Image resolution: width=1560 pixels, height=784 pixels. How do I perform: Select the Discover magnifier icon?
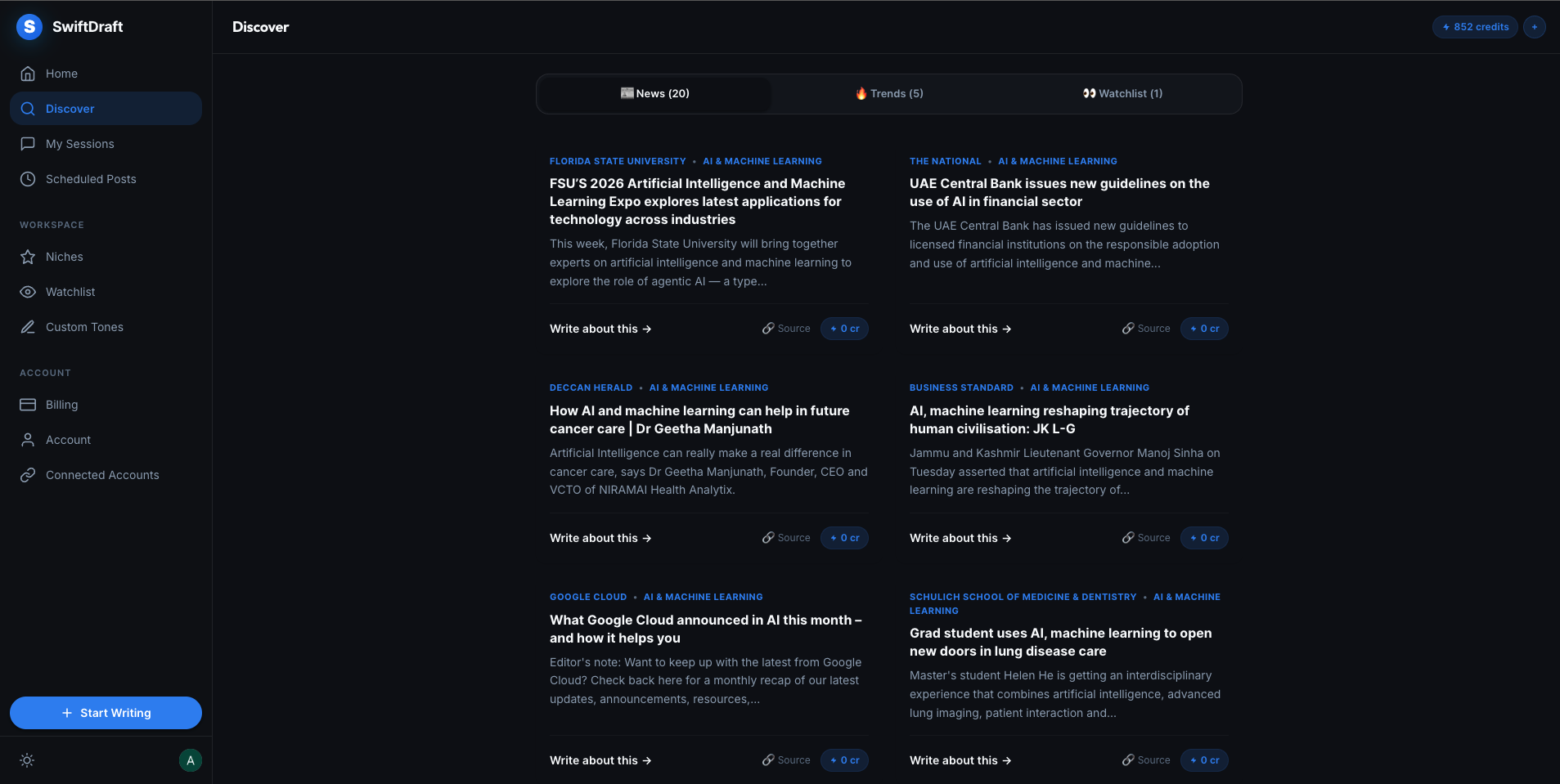tap(27, 108)
